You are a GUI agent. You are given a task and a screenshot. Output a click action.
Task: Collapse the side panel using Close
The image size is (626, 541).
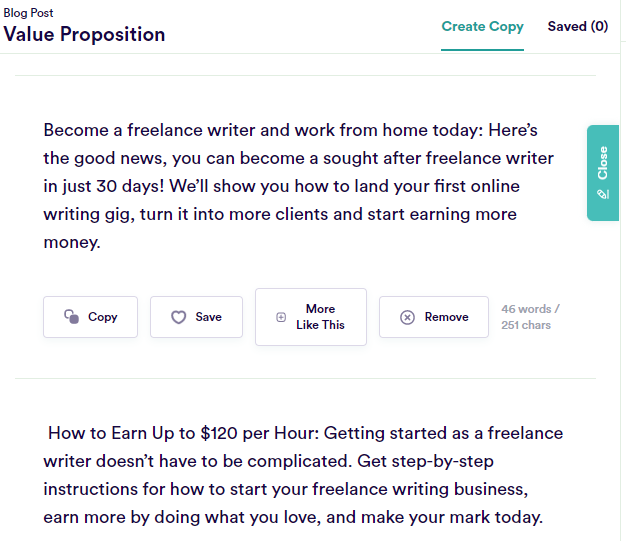pos(603,173)
